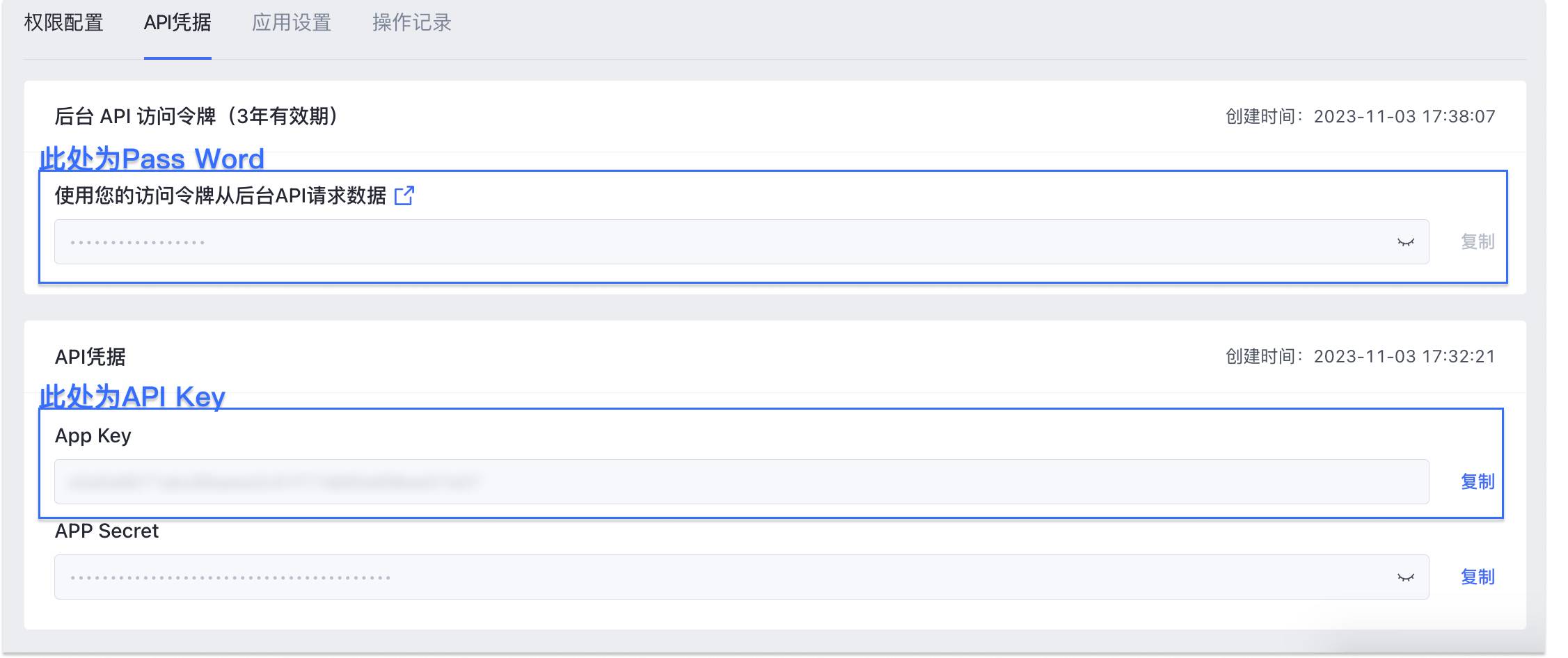Screen dimensions: 1568x658
Task: Open the external link icon beside 后台API请求数据
Action: point(404,195)
